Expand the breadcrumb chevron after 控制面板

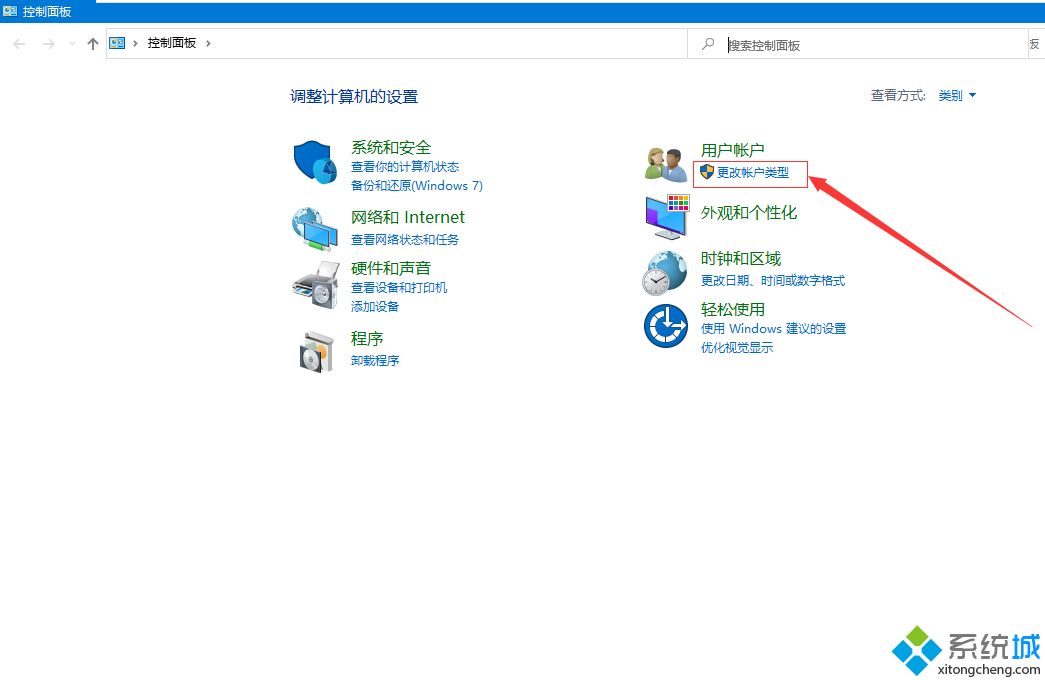coord(207,43)
